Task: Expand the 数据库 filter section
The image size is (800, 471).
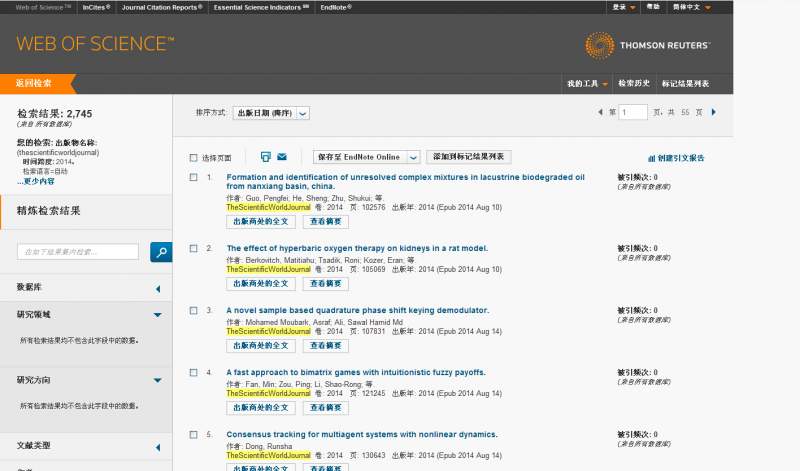Action: point(158,289)
